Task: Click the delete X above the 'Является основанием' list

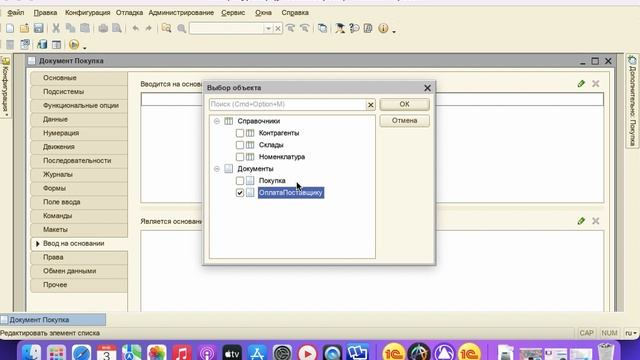Action: coord(596,221)
